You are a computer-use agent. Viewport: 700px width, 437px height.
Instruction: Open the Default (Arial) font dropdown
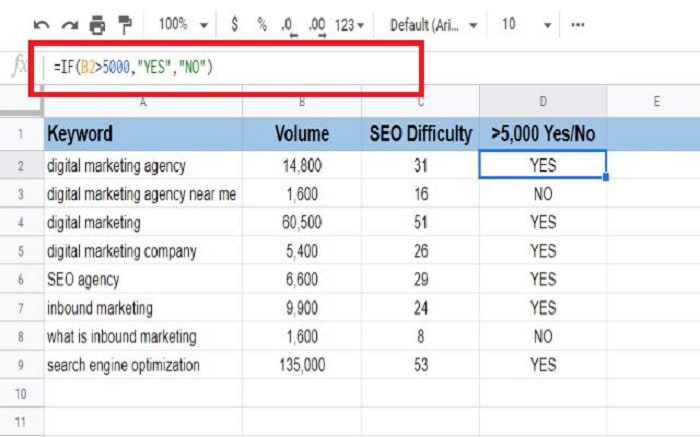pyautogui.click(x=433, y=24)
